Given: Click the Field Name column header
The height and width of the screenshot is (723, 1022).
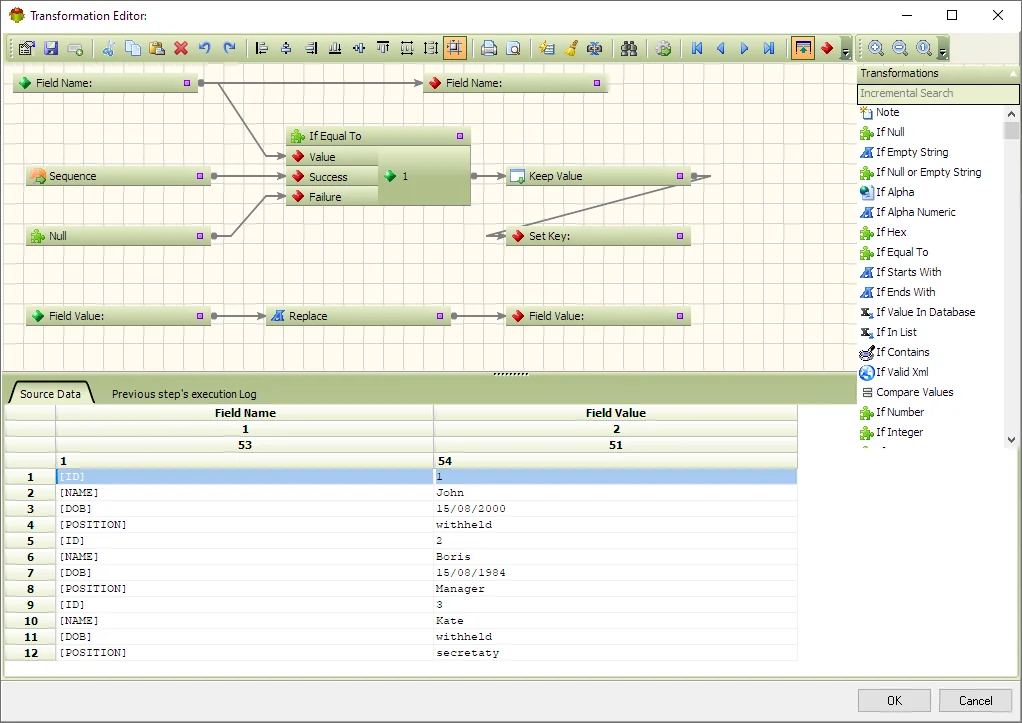Looking at the screenshot, I should (x=245, y=413).
